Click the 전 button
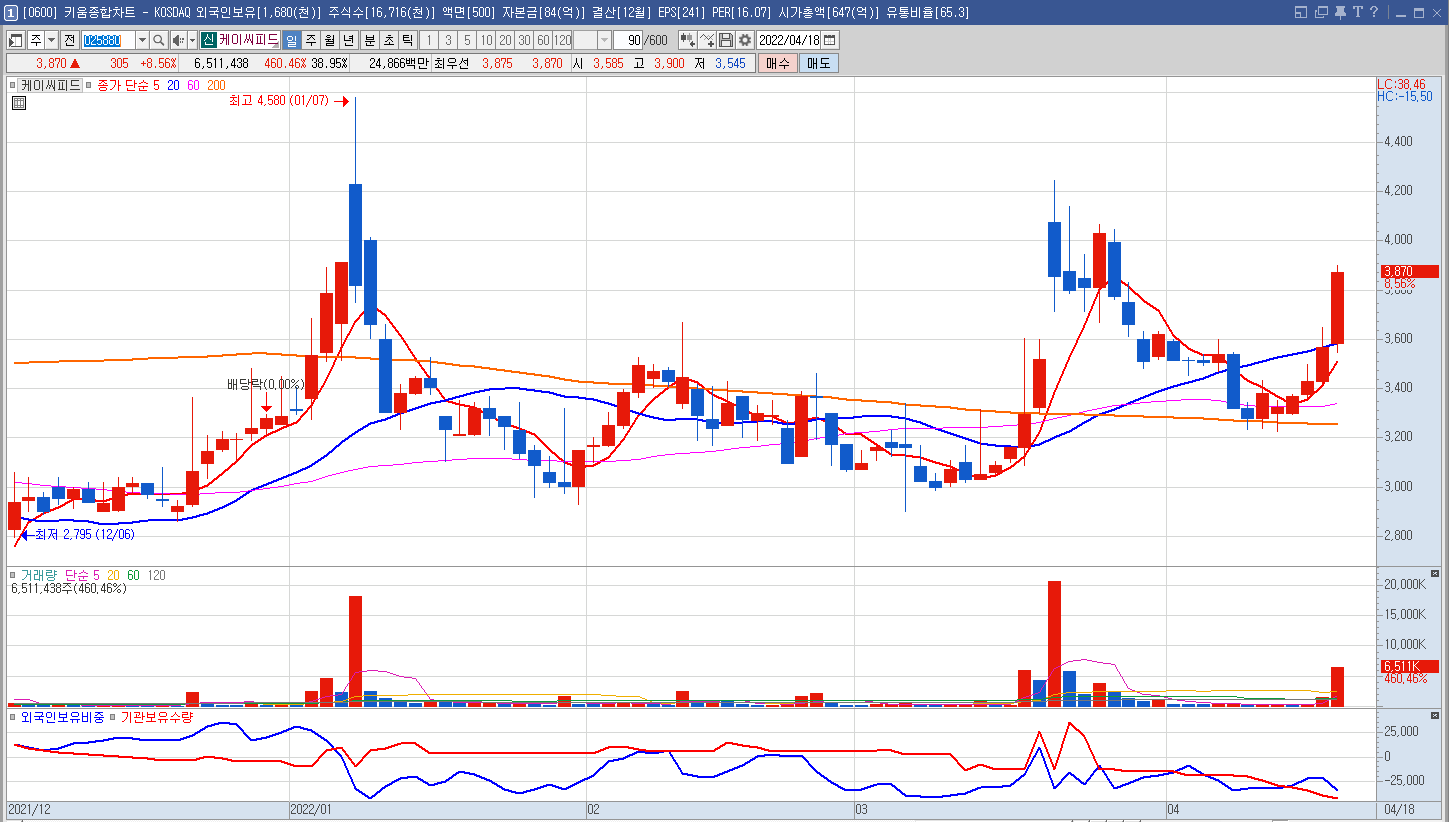The image size is (1449, 822). tap(69, 40)
